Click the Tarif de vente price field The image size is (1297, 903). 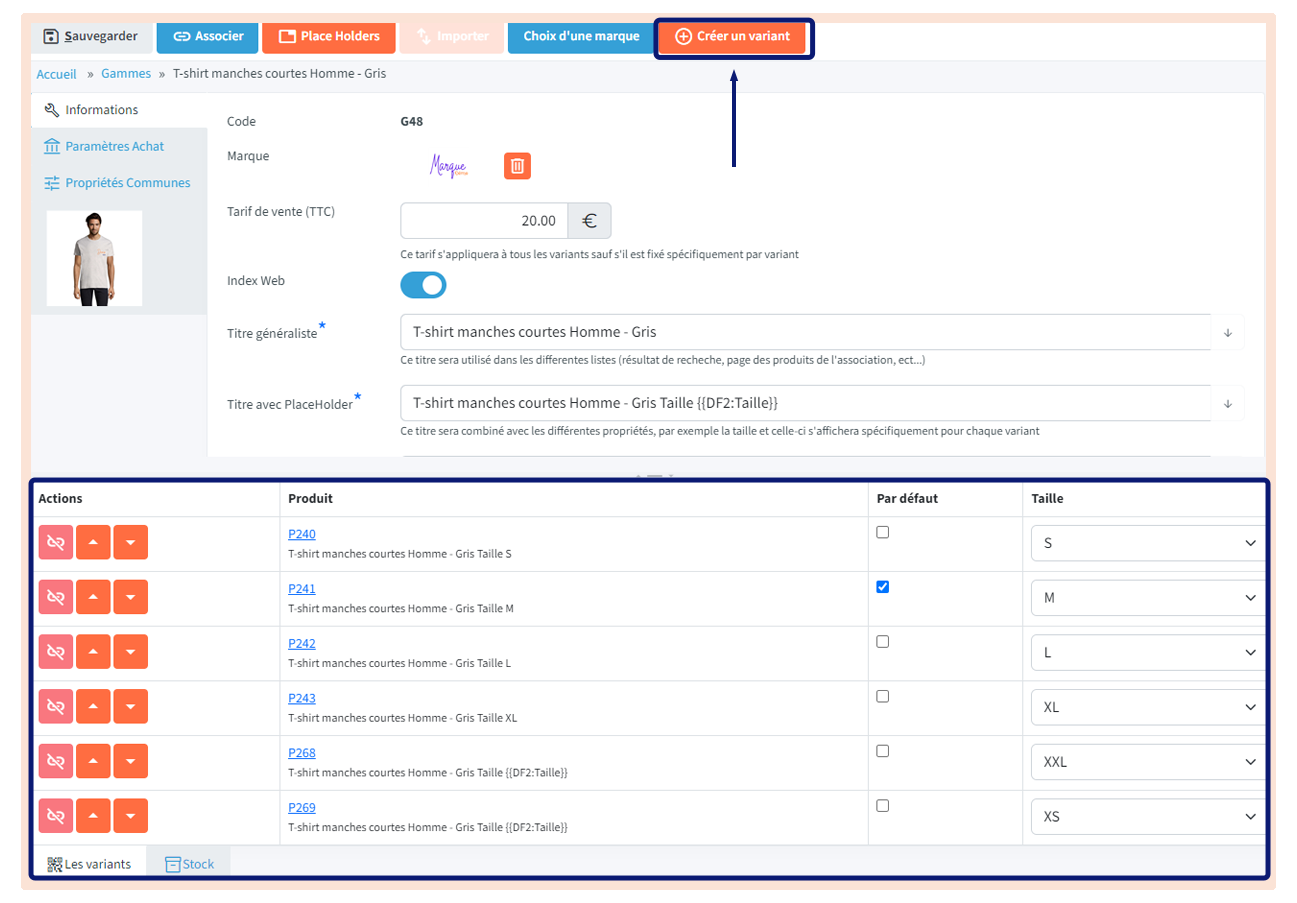tap(484, 221)
